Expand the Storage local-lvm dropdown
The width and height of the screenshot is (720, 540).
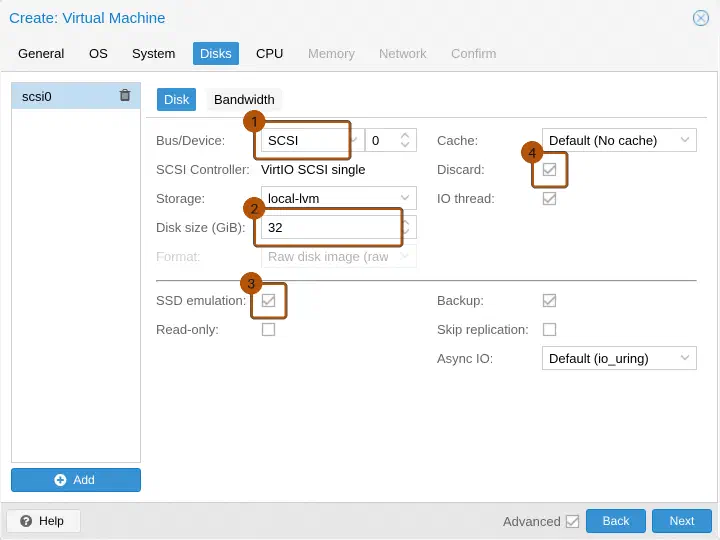coord(339,198)
